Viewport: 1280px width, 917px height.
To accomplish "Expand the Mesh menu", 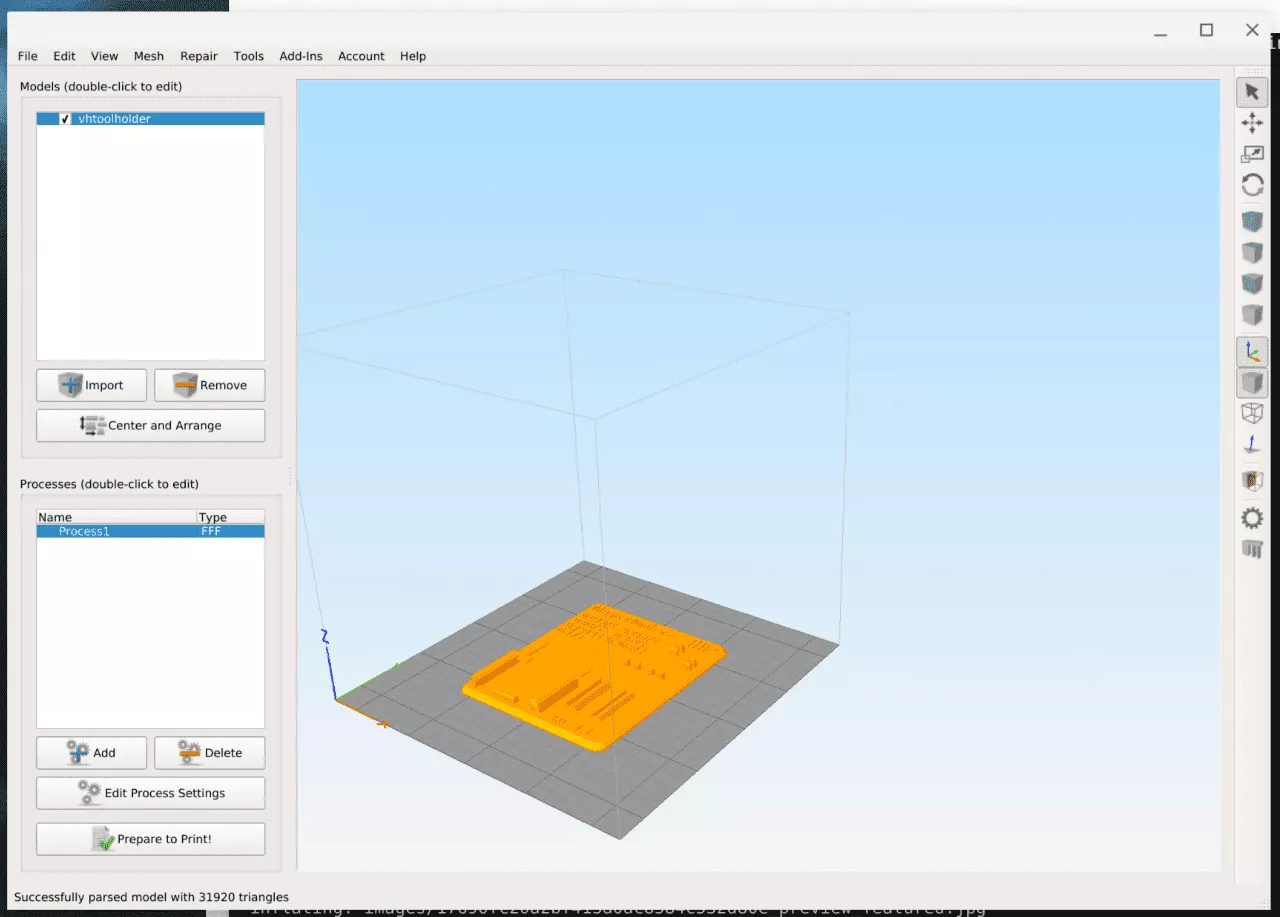I will (x=149, y=56).
